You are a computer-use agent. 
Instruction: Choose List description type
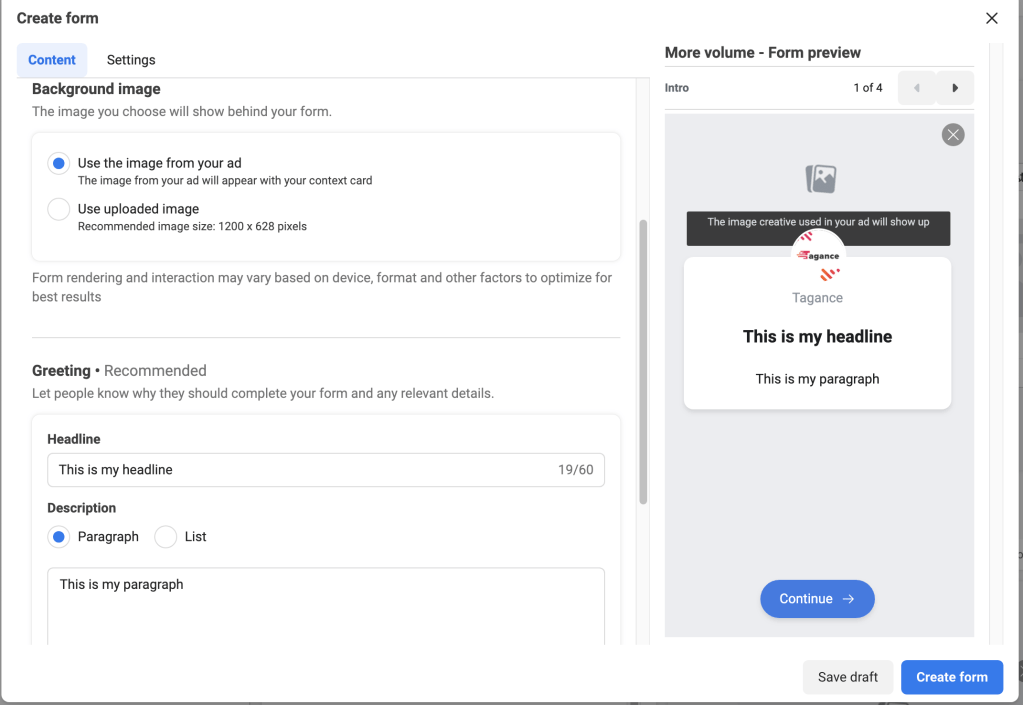click(x=166, y=537)
